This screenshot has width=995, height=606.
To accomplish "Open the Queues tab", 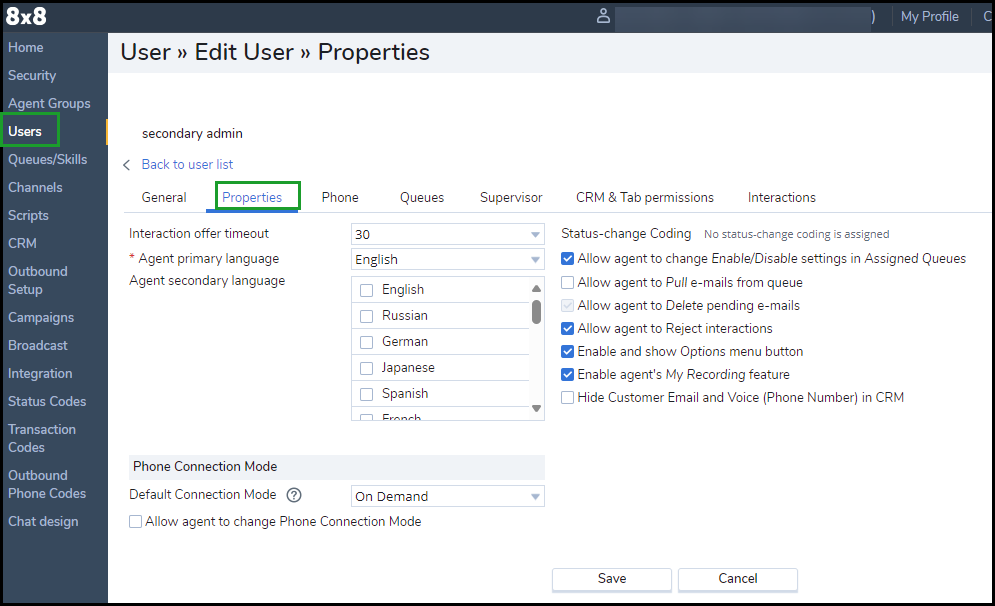I will pos(421,197).
